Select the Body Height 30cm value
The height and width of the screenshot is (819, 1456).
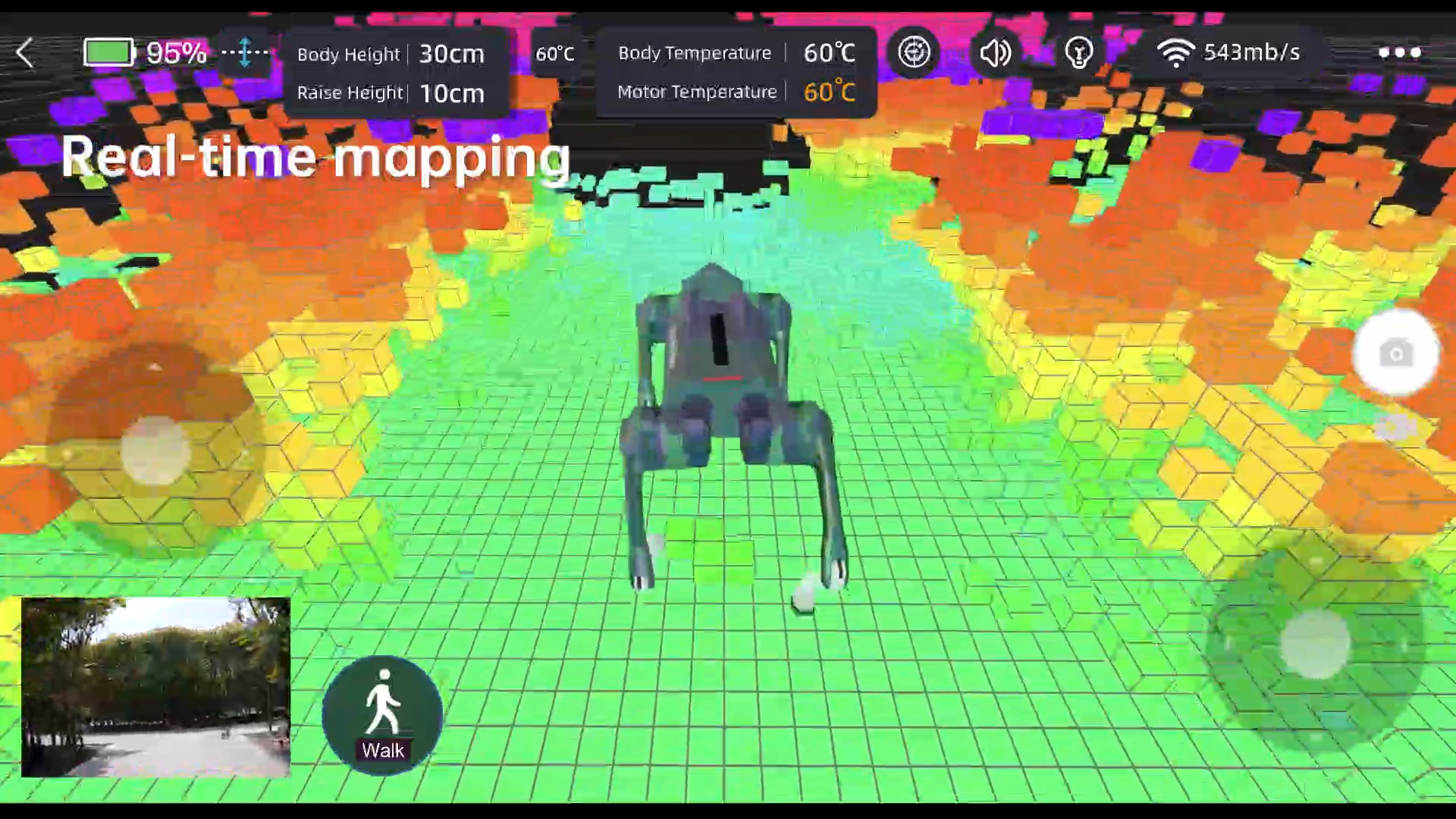coord(452,54)
